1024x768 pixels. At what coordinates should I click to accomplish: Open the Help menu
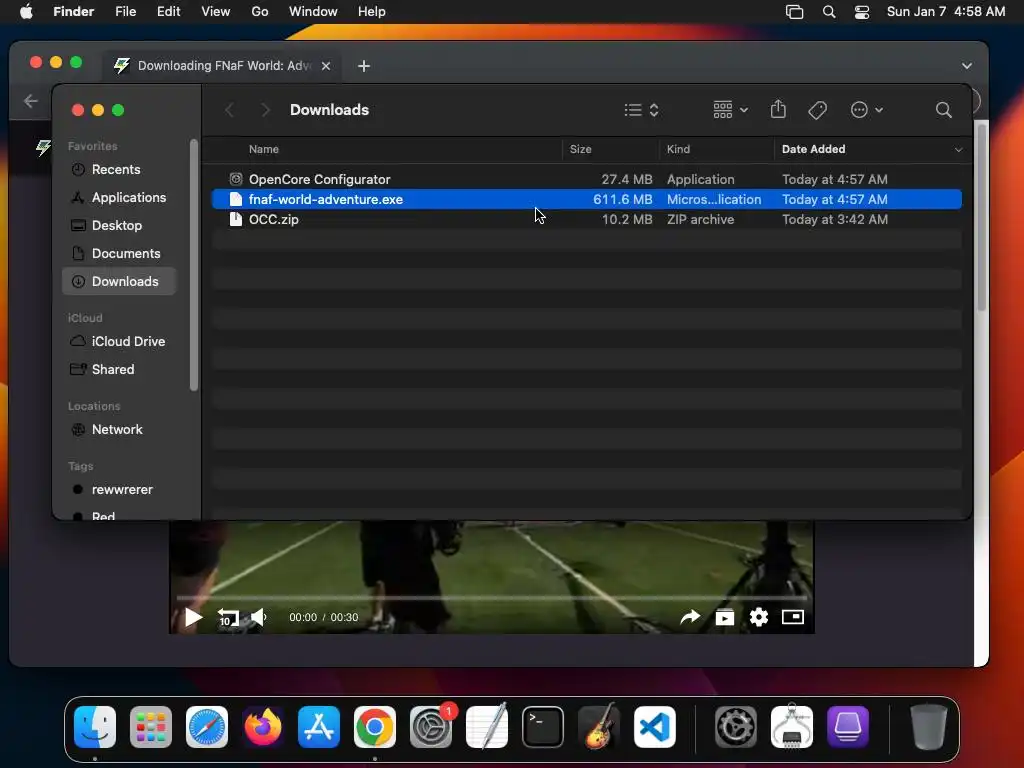tap(372, 12)
